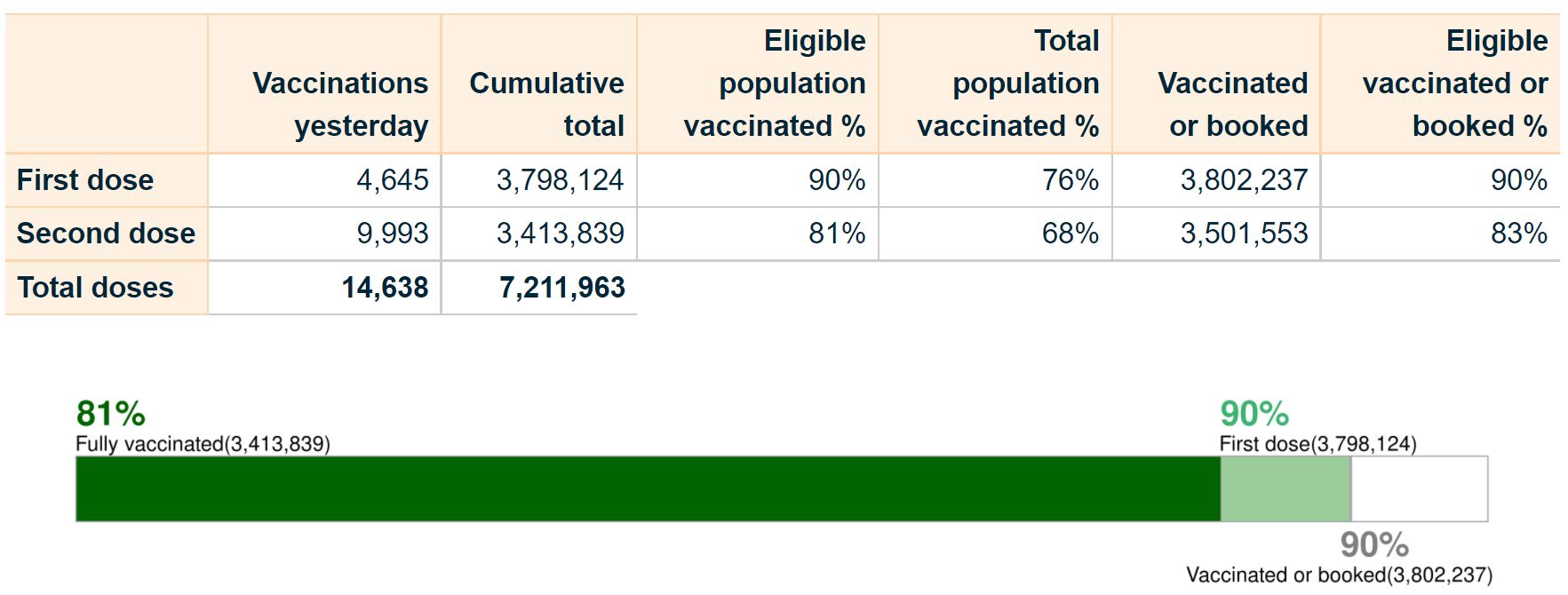
Task: Click the Eligible vaccinated or booked % header
Action: pos(1454,83)
